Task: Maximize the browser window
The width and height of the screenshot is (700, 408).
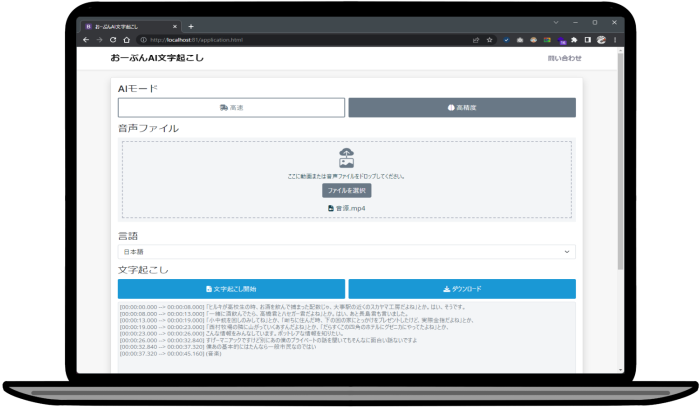Action: 595,22
